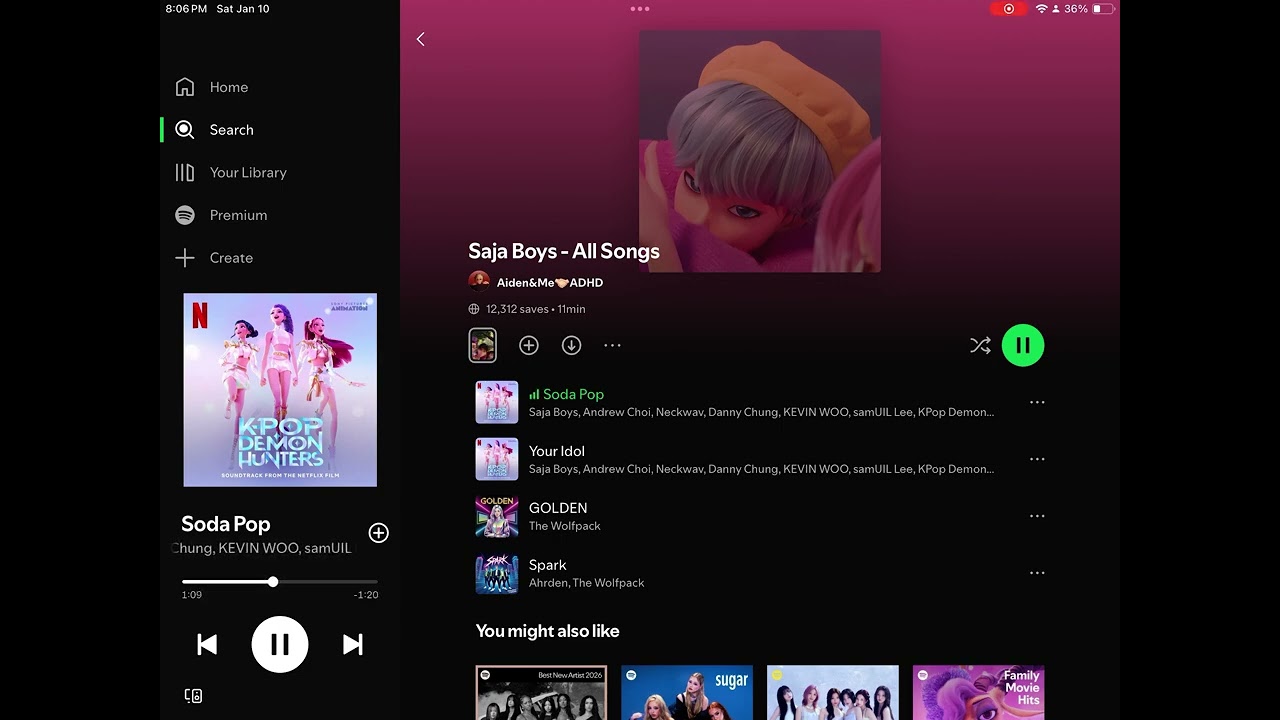Click the 12,312 saves text
This screenshot has height=720, width=1280.
click(x=517, y=309)
